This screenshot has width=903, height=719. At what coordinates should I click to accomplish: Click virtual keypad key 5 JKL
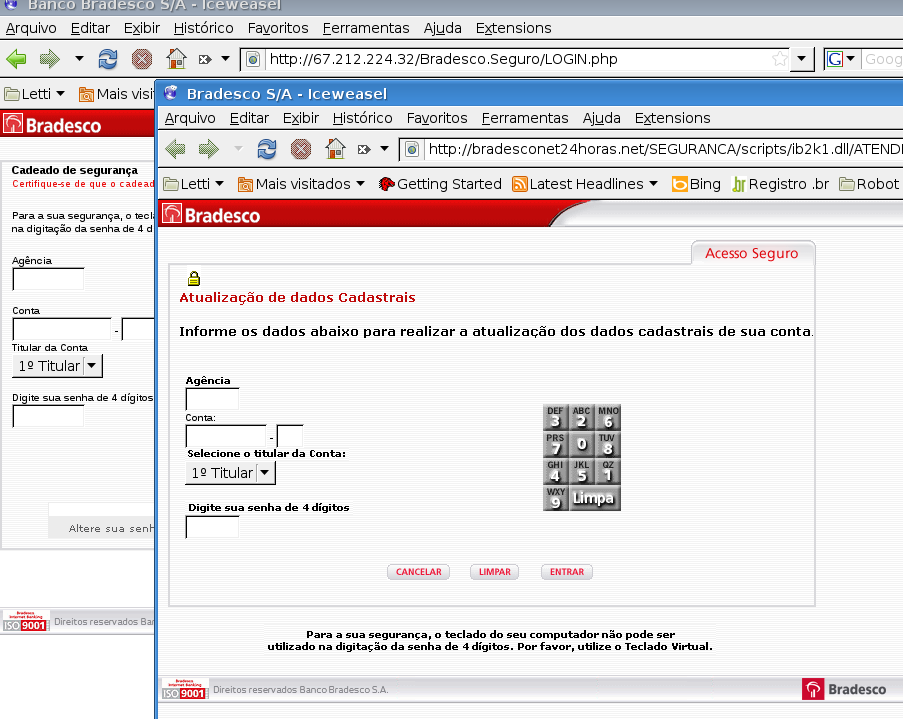click(x=581, y=471)
